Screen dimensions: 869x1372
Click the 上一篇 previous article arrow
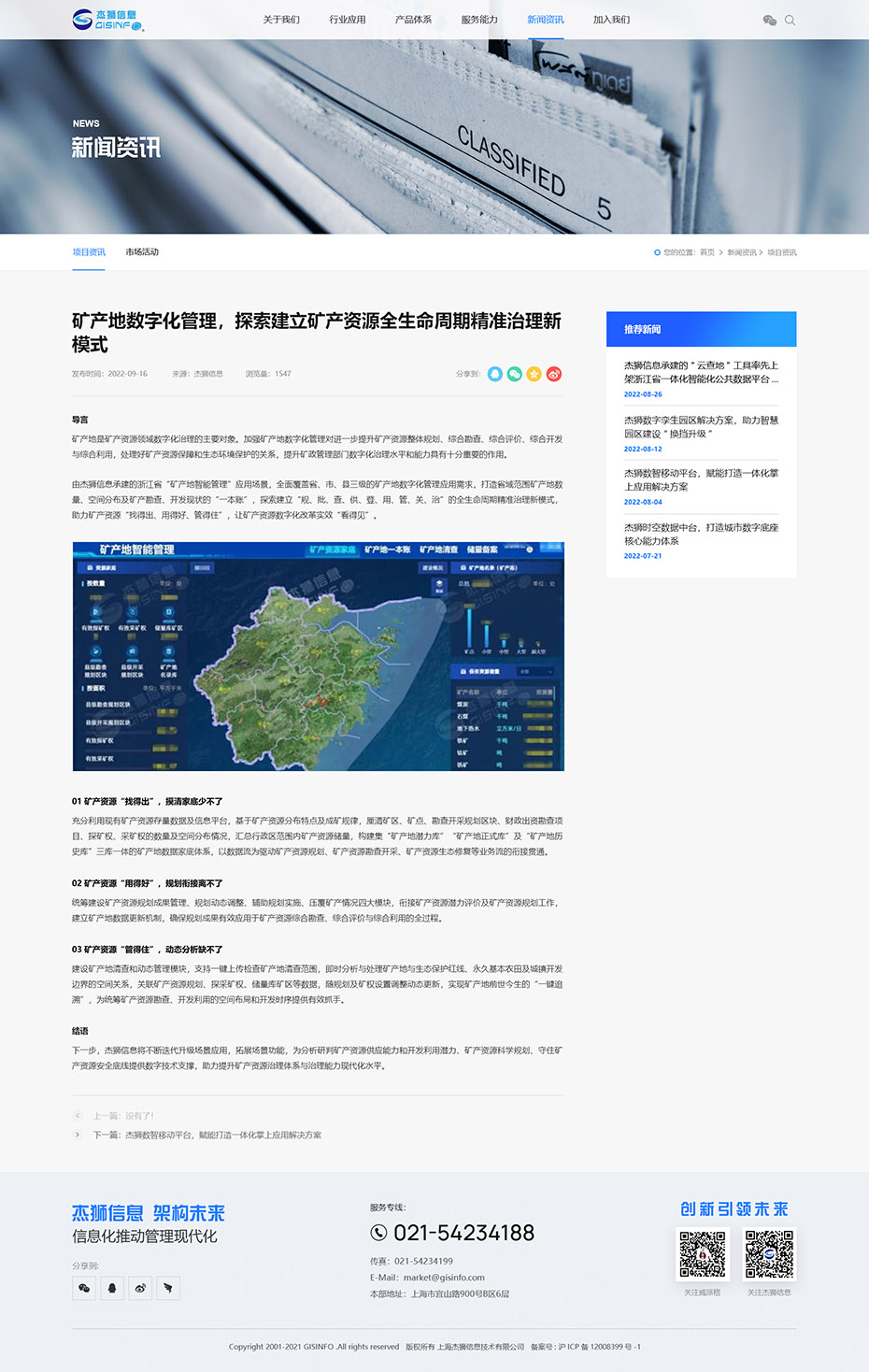click(78, 1115)
